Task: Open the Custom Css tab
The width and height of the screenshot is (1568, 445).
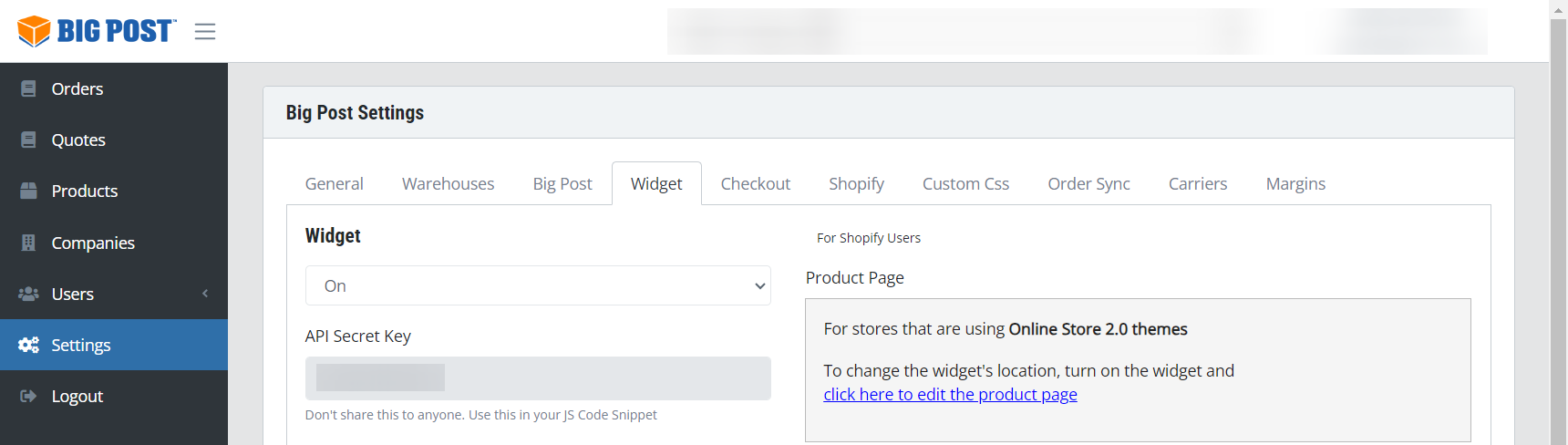Action: click(966, 183)
